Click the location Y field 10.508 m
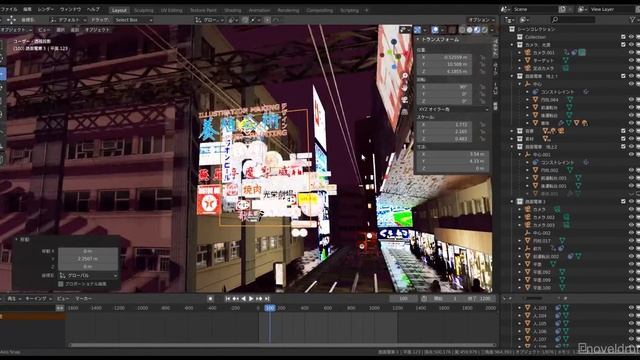 (444, 64)
